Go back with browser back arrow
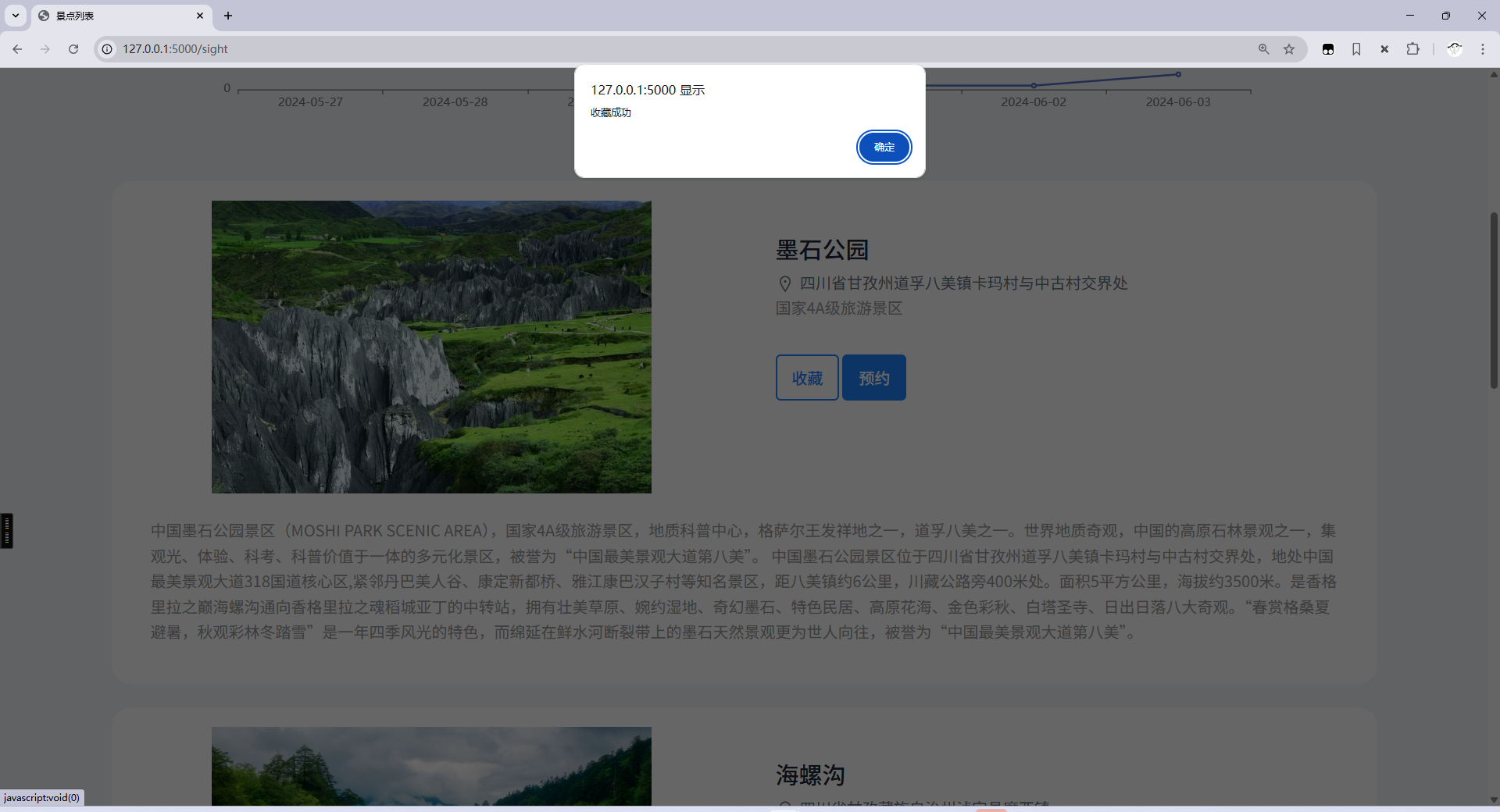Image resolution: width=1500 pixels, height=812 pixels. tap(17, 49)
